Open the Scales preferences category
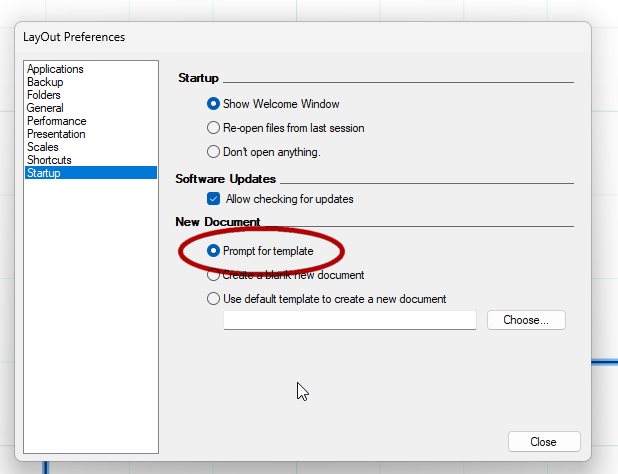 pyautogui.click(x=43, y=147)
